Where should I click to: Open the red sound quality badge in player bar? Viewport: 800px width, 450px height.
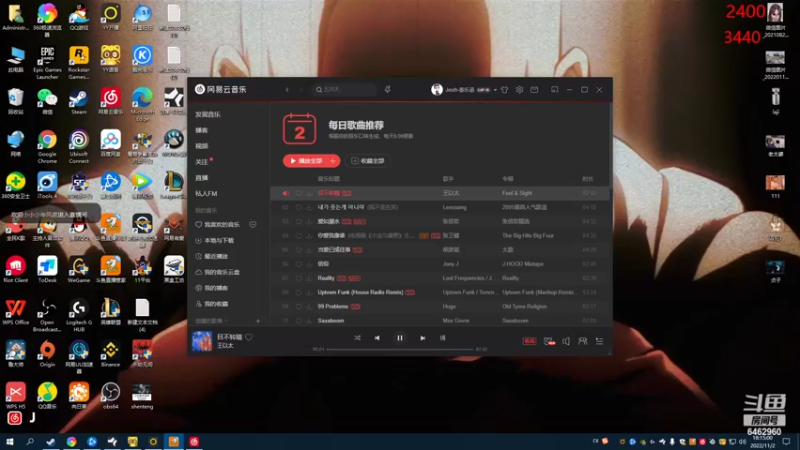[x=529, y=341]
